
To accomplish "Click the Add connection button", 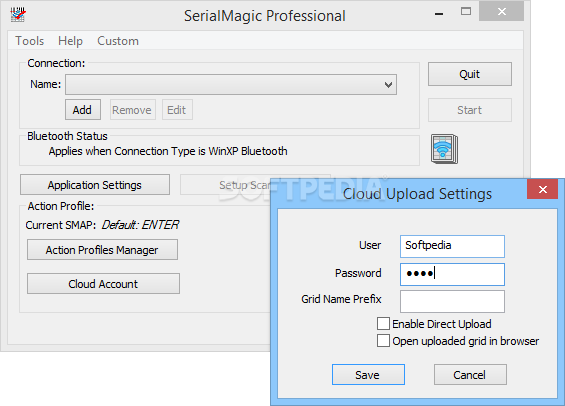I will (x=83, y=110).
